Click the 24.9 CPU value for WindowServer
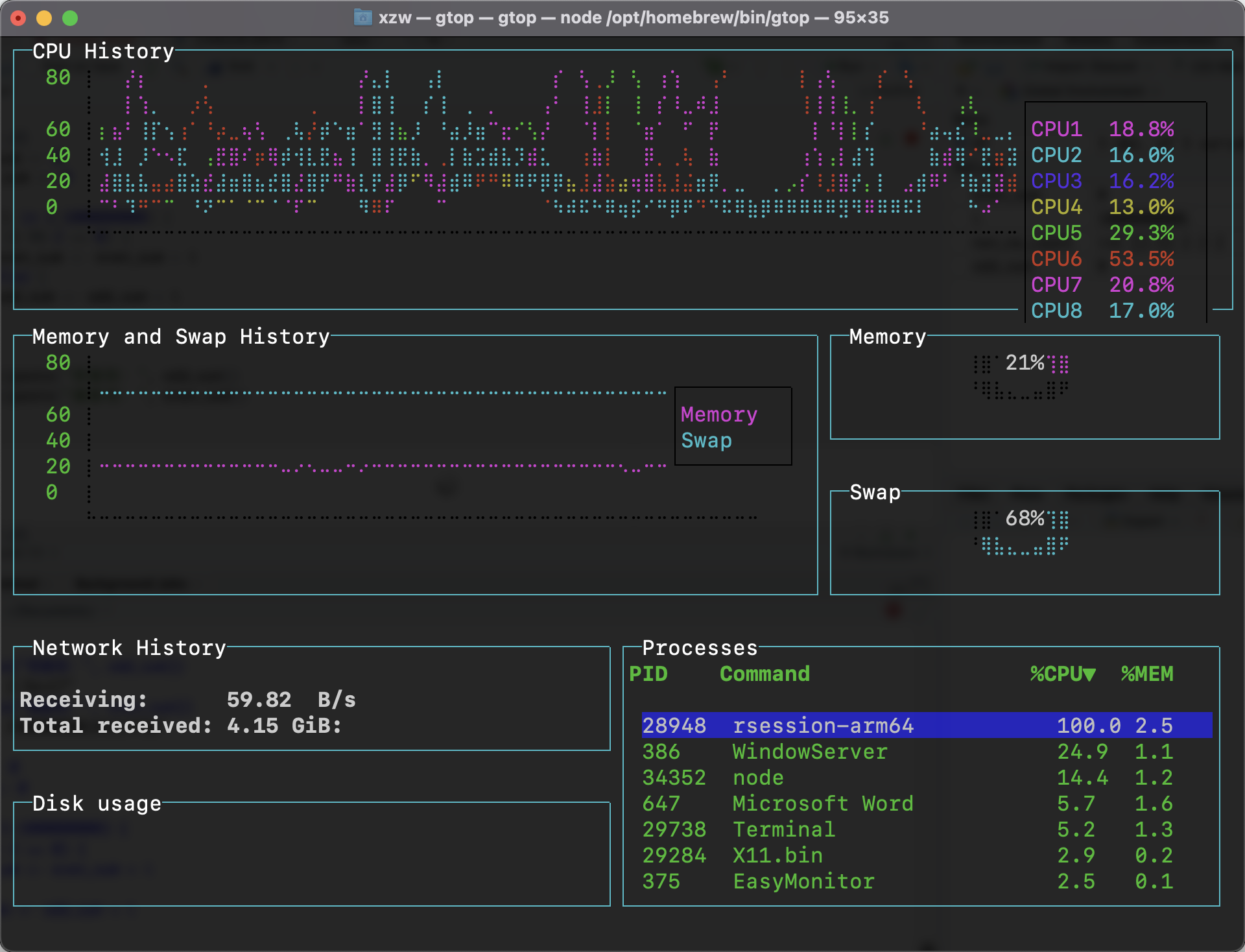This screenshot has height=952, width=1245. pos(1082,752)
